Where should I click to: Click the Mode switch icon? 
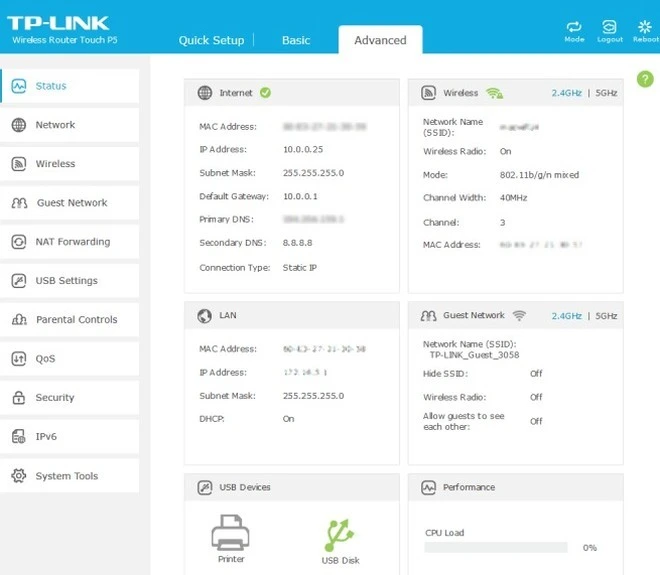pyautogui.click(x=574, y=28)
